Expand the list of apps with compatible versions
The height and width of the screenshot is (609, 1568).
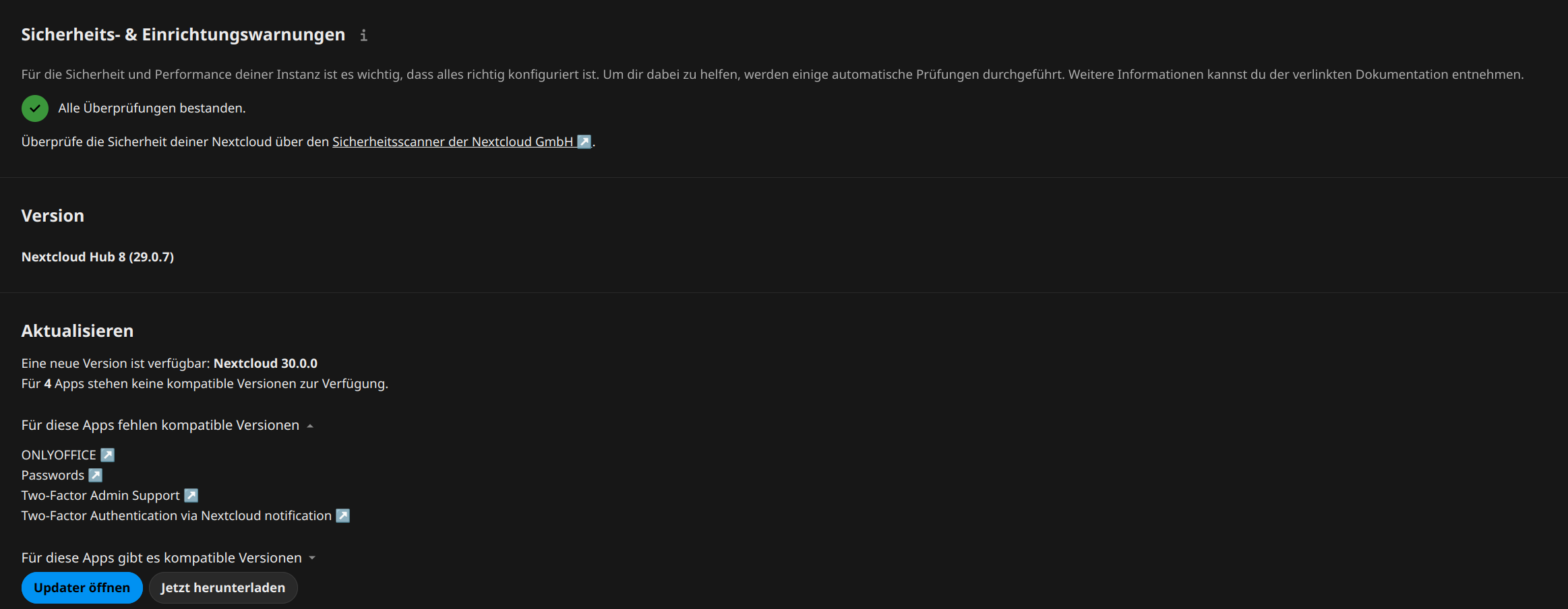[x=169, y=558]
